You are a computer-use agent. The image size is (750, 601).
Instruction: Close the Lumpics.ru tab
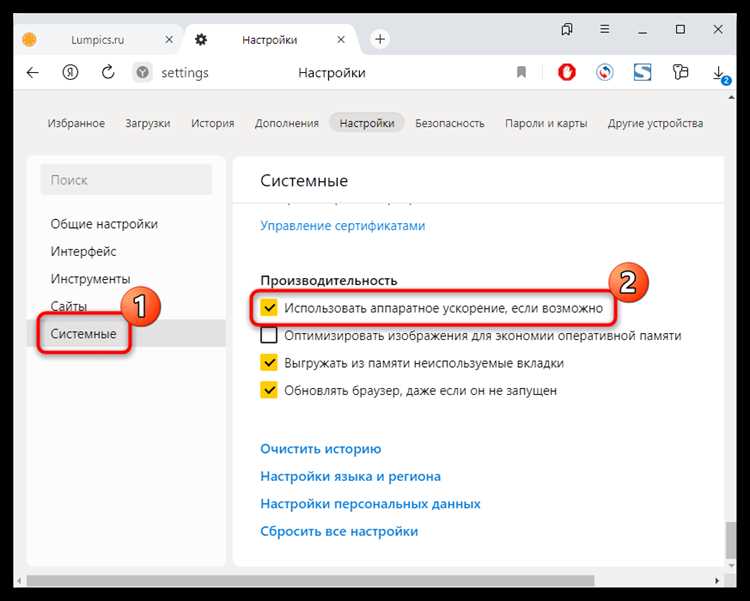coord(169,40)
